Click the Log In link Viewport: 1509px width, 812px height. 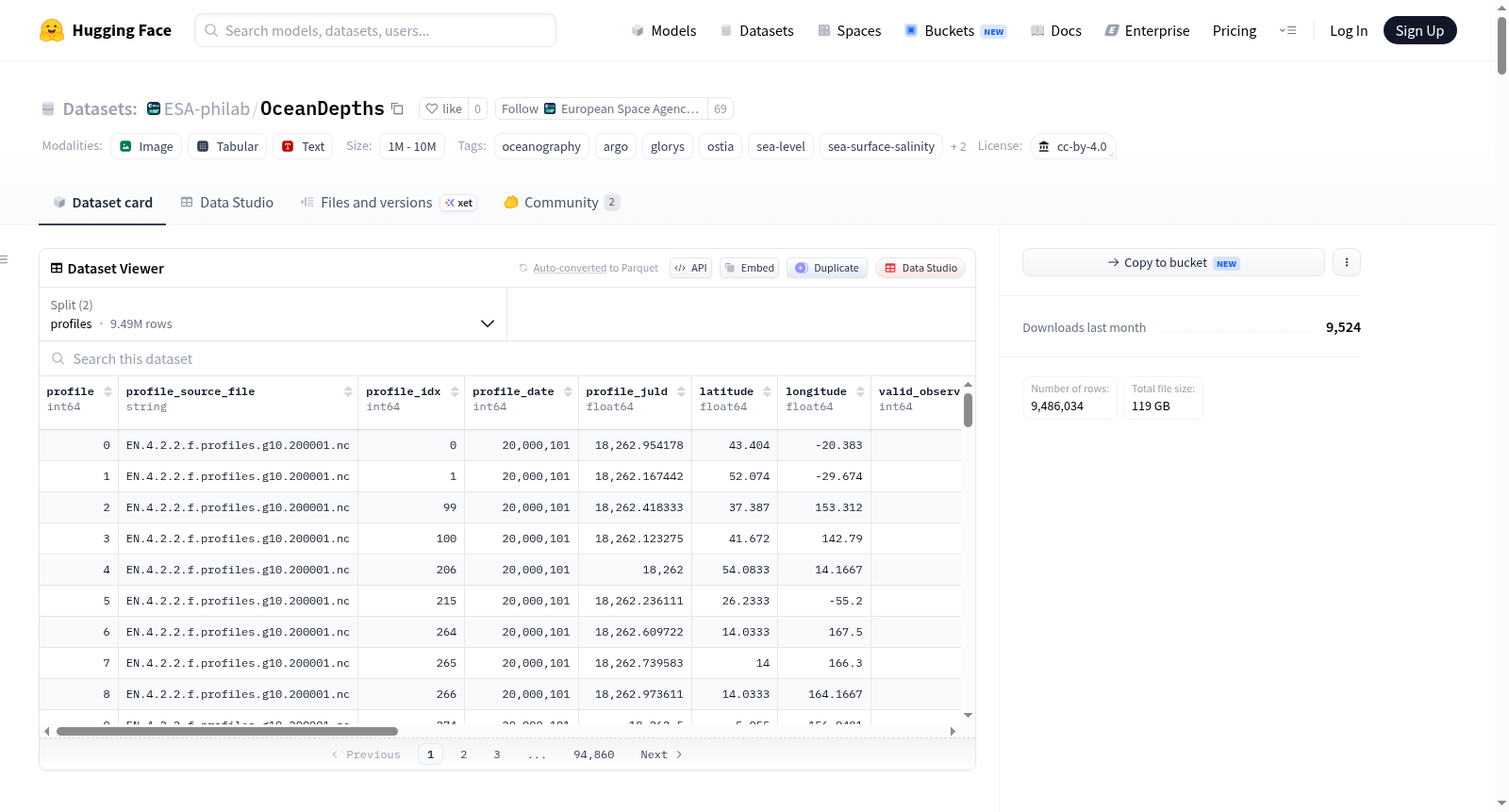1349,31
